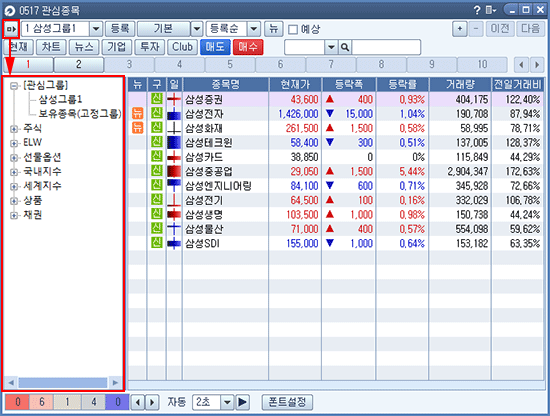Collapse the [관심그룹] tree node
This screenshot has height=416, width=550.
click(x=14, y=86)
